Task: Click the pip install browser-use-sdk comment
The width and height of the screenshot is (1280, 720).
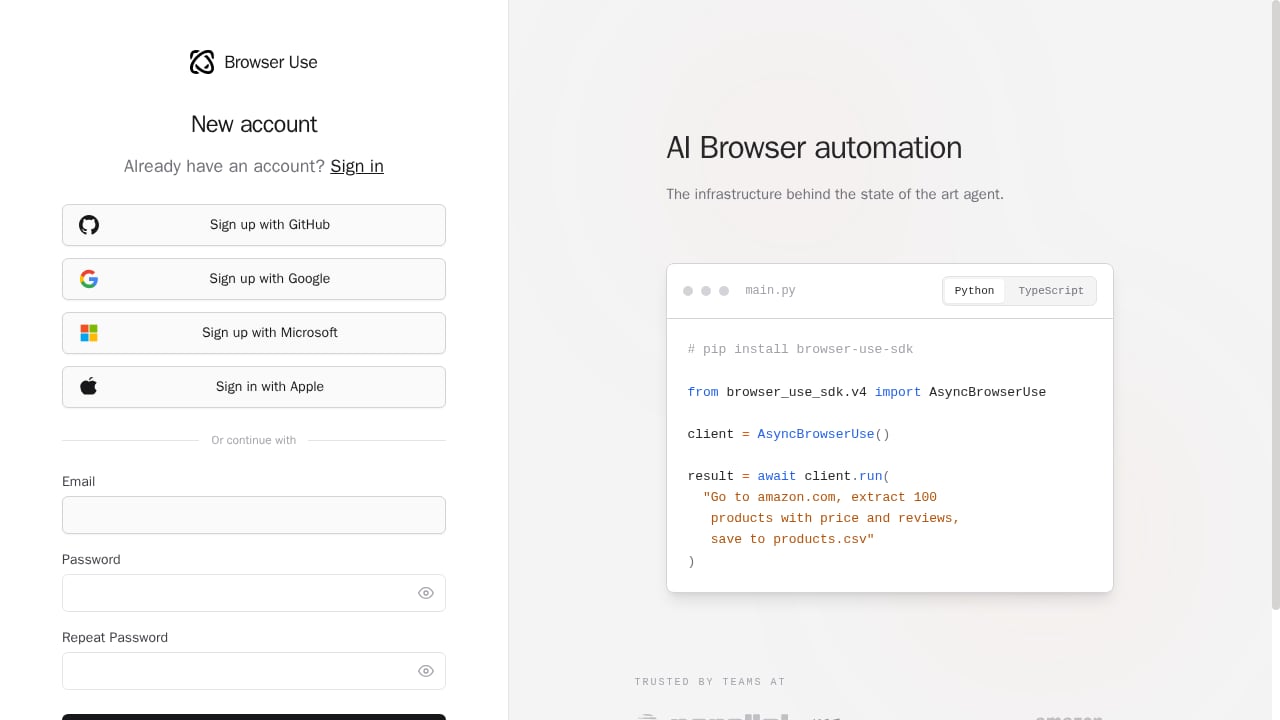Action: click(800, 350)
